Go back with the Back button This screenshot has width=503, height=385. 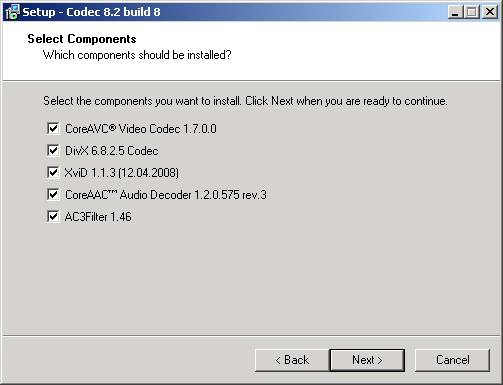(292, 360)
